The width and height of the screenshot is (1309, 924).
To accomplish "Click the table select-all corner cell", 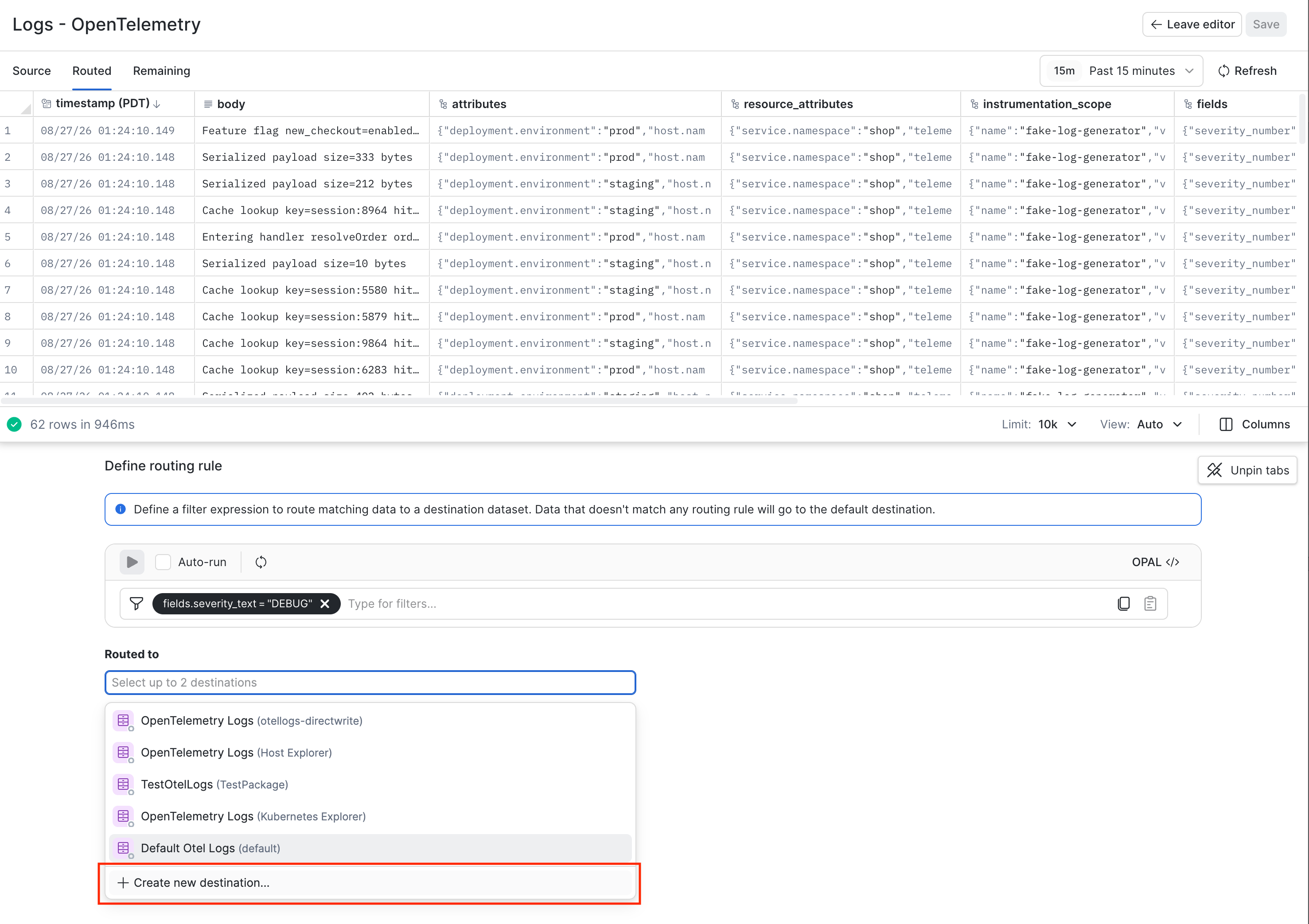I will pyautogui.click(x=16, y=104).
